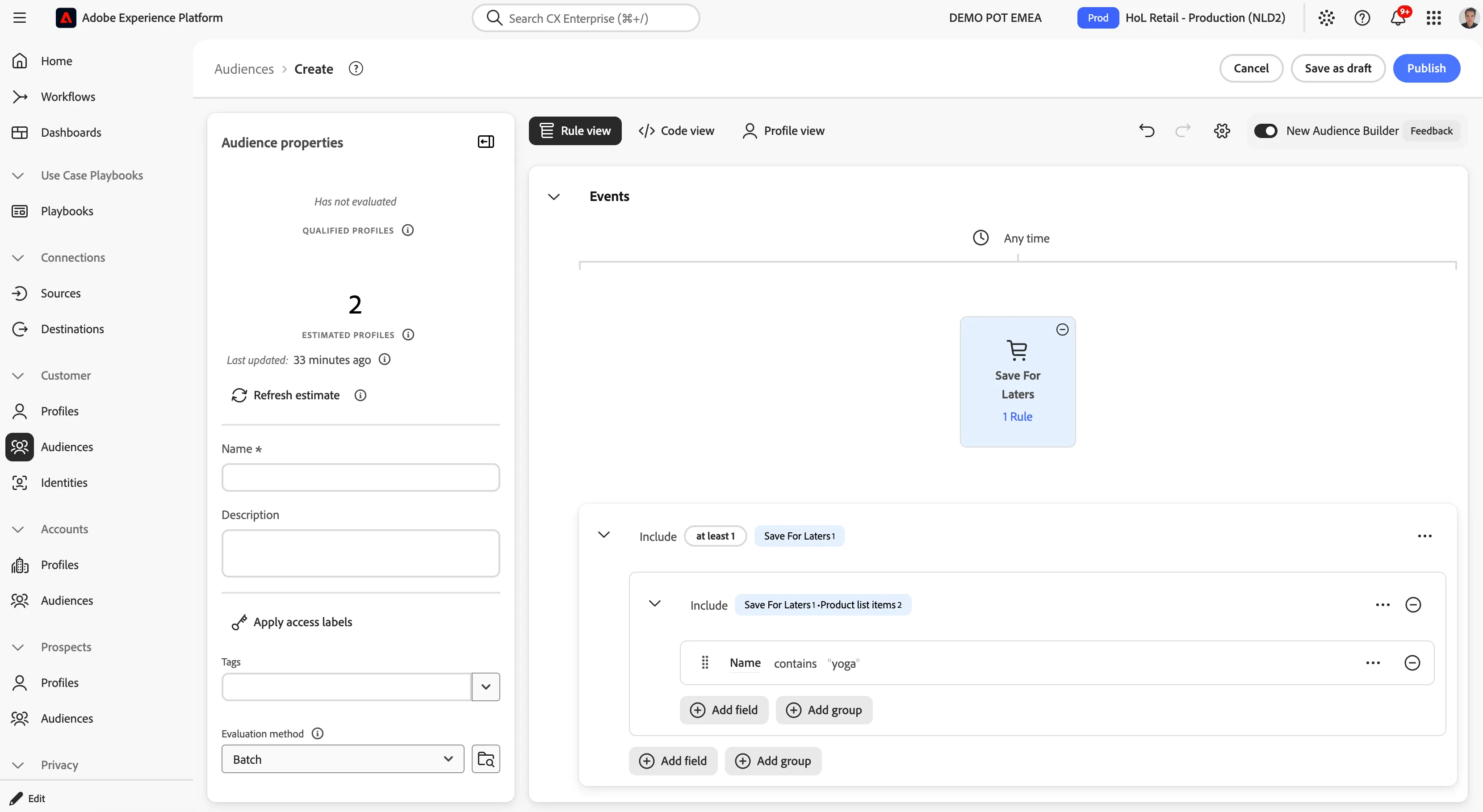Switch to Profile view tab
Screen dimensions: 1483x812
point(783,130)
